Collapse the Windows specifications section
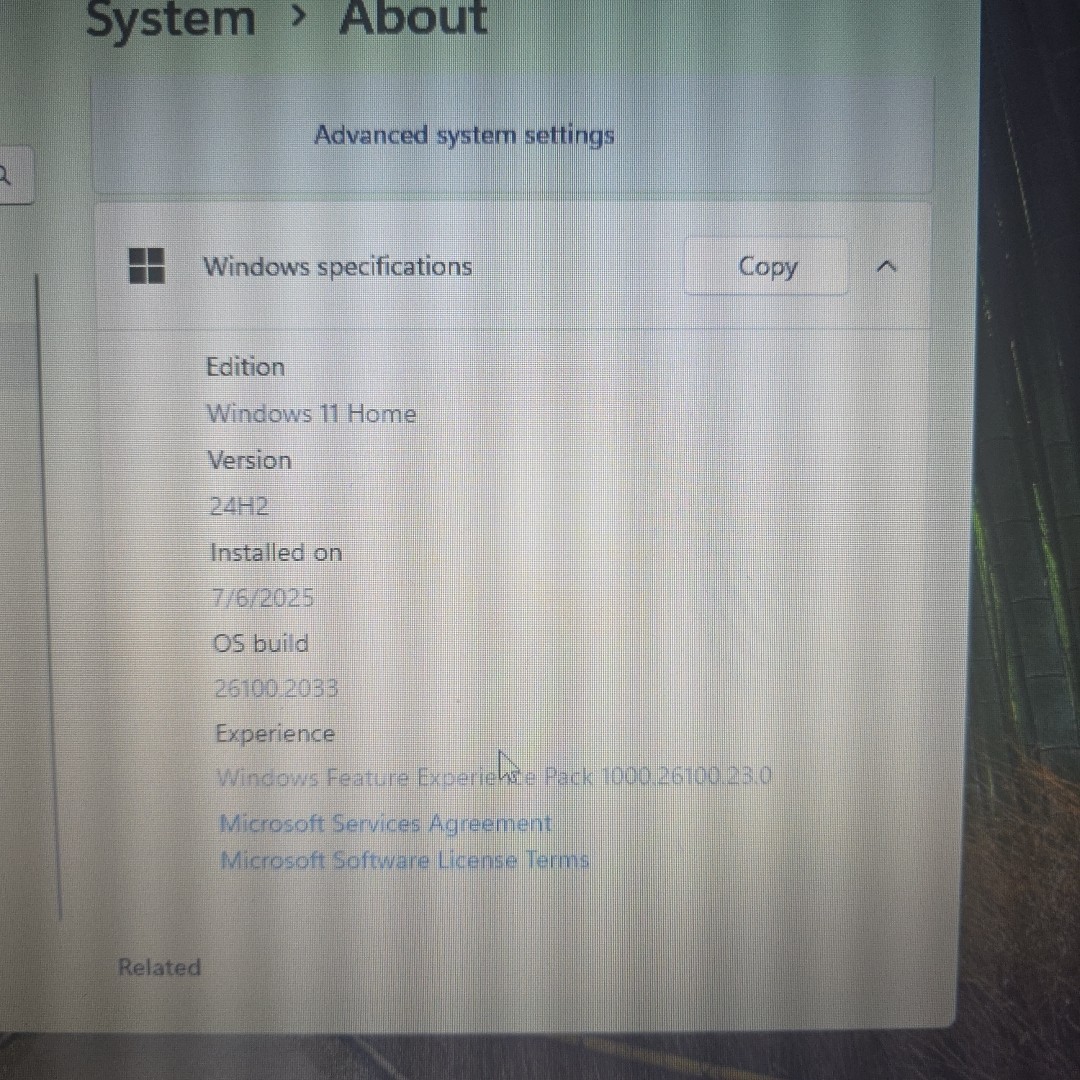Viewport: 1080px width, 1080px height. [x=886, y=267]
